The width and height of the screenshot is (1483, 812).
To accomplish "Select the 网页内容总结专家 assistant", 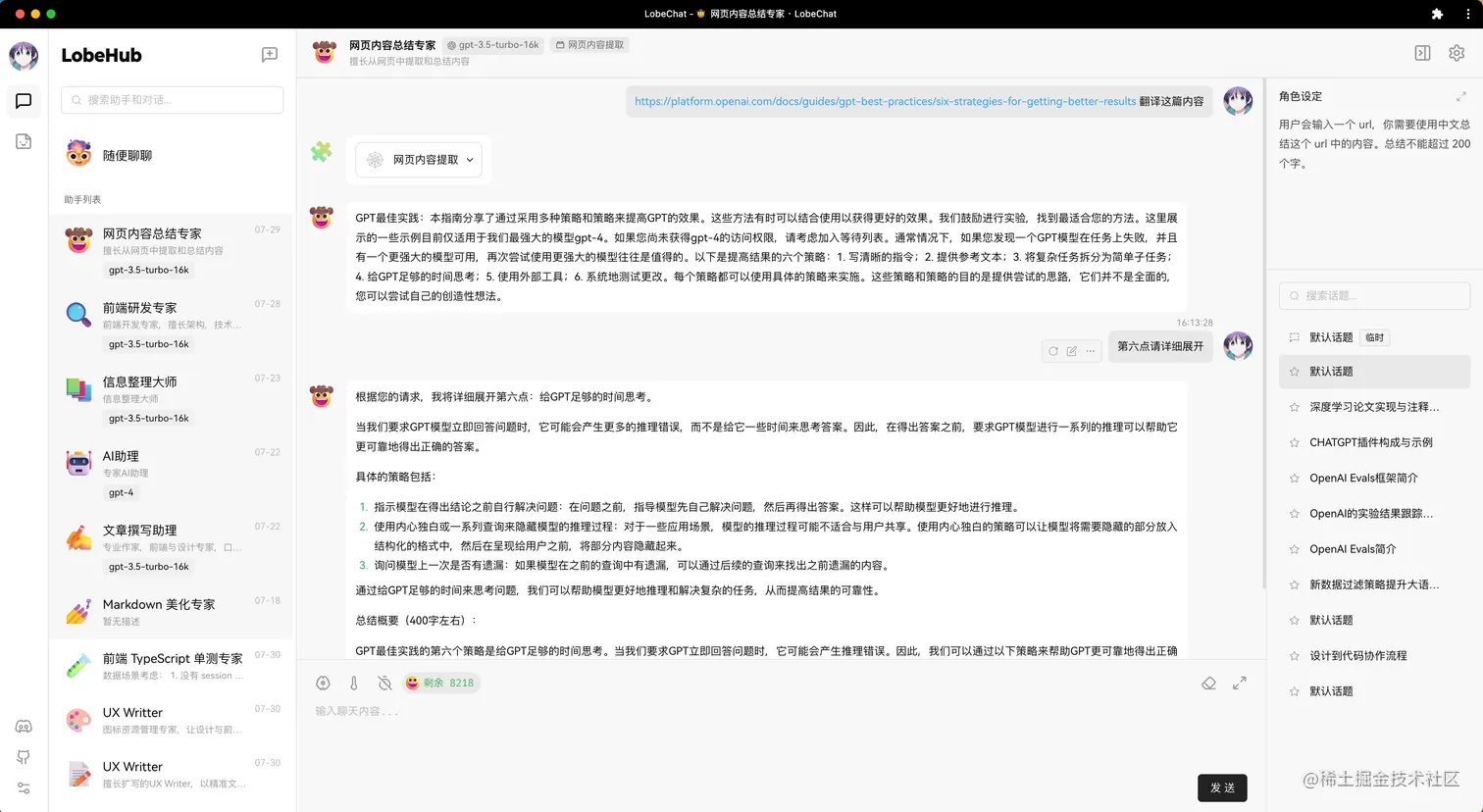I will [172, 251].
